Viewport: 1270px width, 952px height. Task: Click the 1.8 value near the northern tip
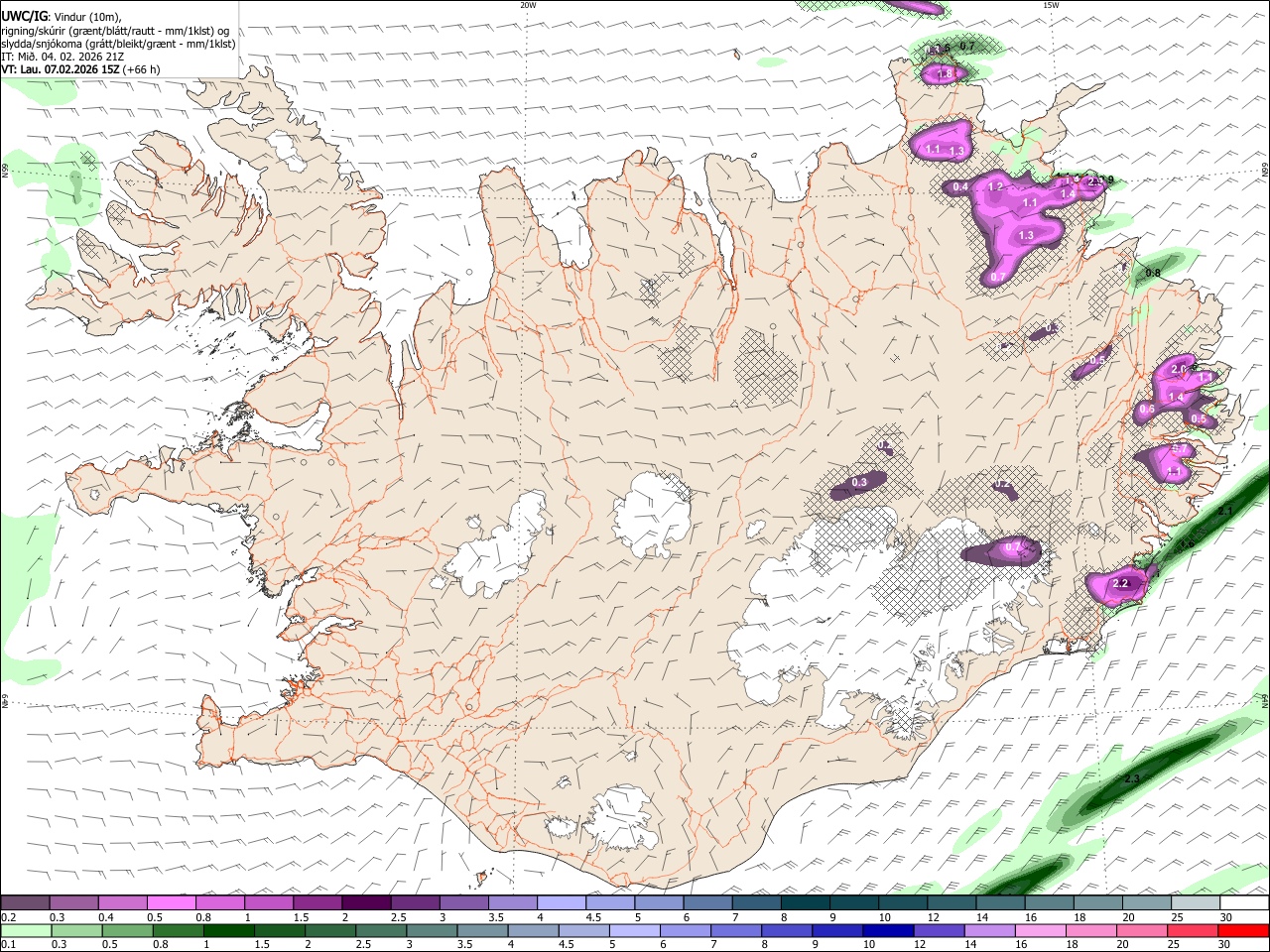tap(945, 73)
